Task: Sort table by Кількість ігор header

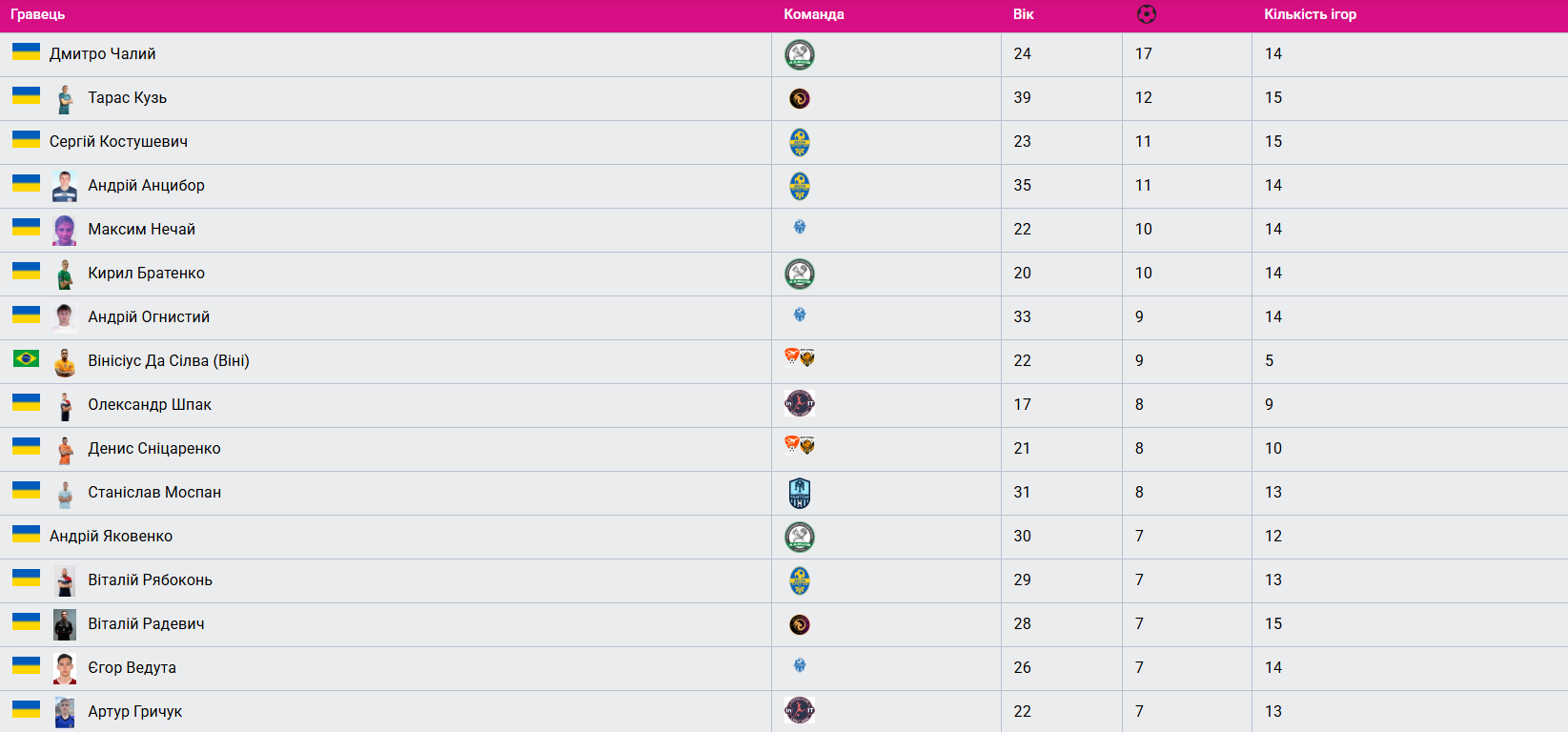Action: [1310, 14]
